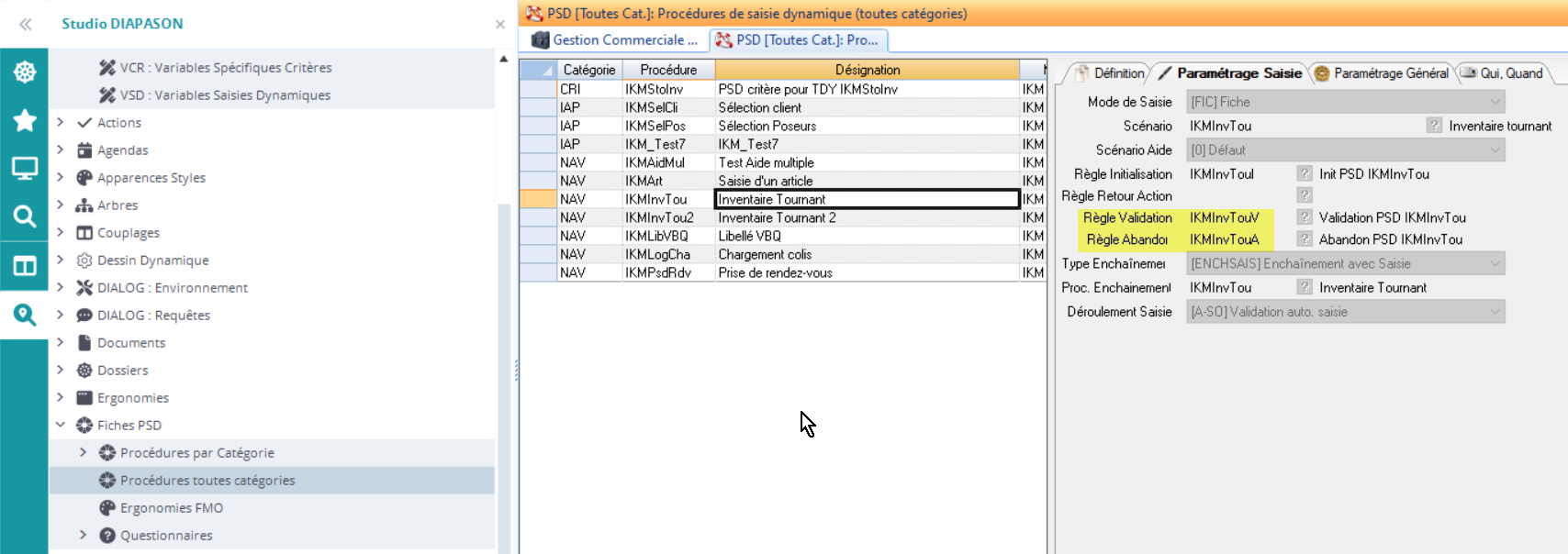
Task: Open the Gestion Commerciale tab
Action: 615,40
